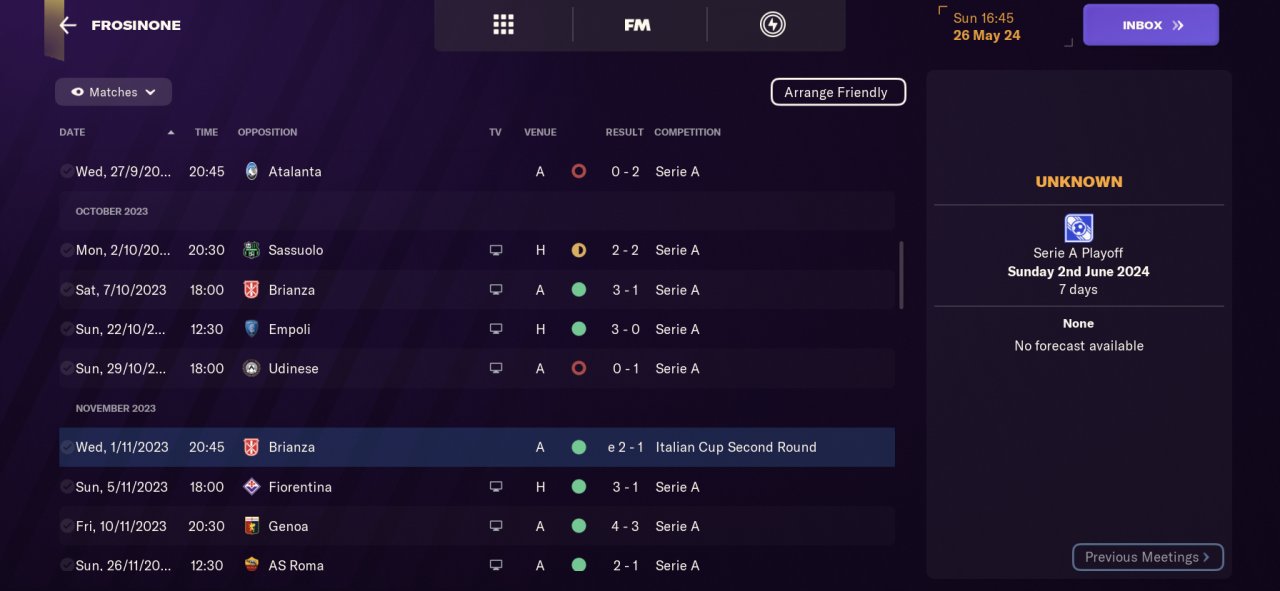The image size is (1280, 591).
Task: Click the Fiorentina club badge
Action: 251,487
